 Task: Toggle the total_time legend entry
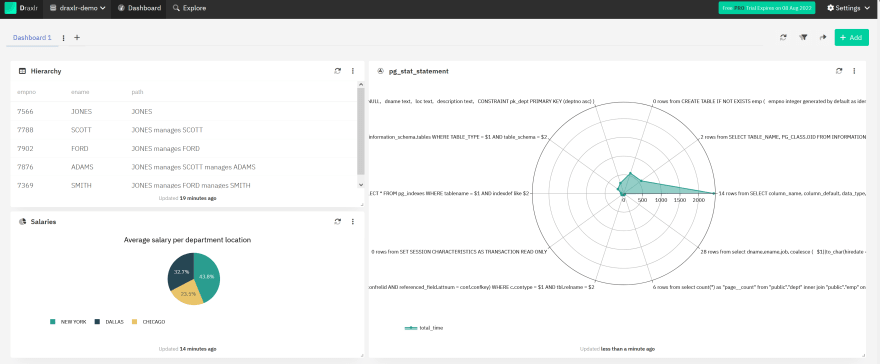(x=424, y=328)
